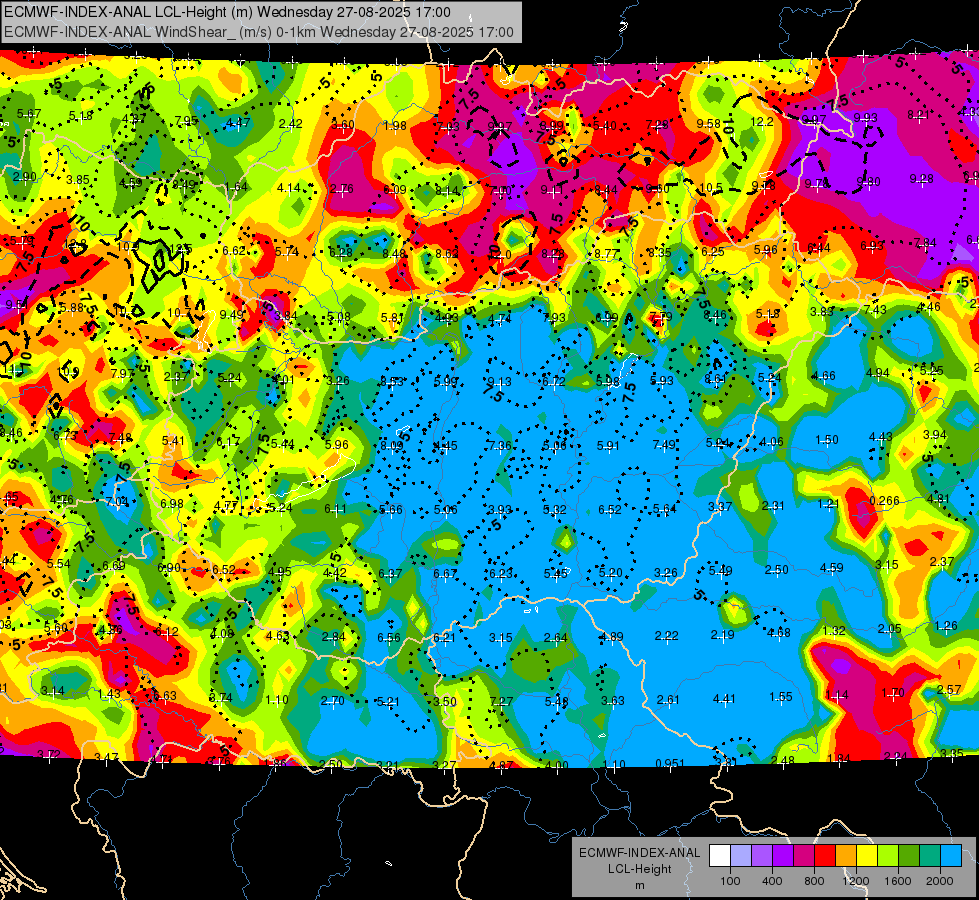Click the 800 tick label in legend
979x900 pixels.
click(814, 881)
